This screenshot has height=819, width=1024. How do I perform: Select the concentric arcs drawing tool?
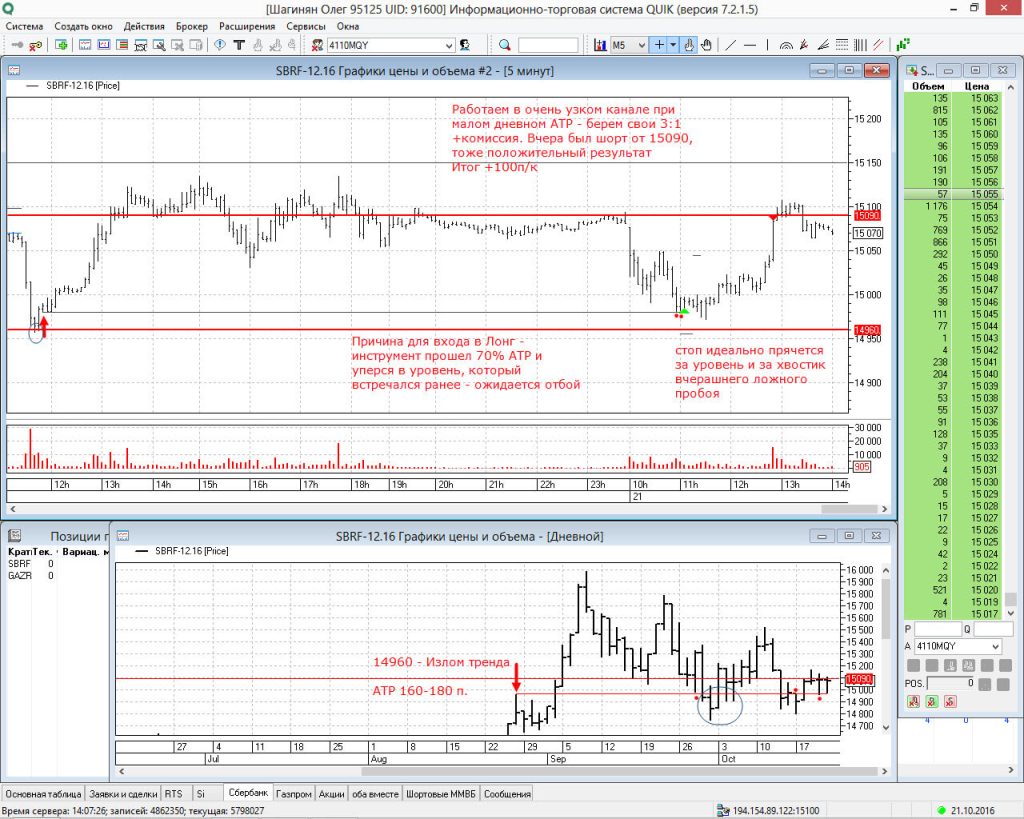click(786, 45)
